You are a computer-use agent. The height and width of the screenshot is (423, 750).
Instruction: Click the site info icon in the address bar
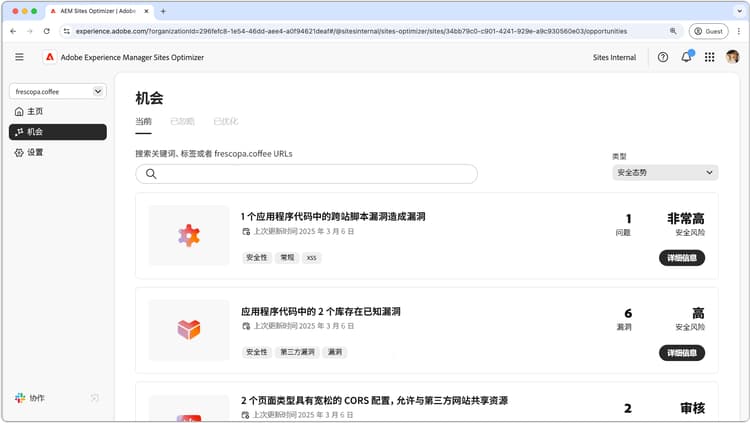coord(66,31)
